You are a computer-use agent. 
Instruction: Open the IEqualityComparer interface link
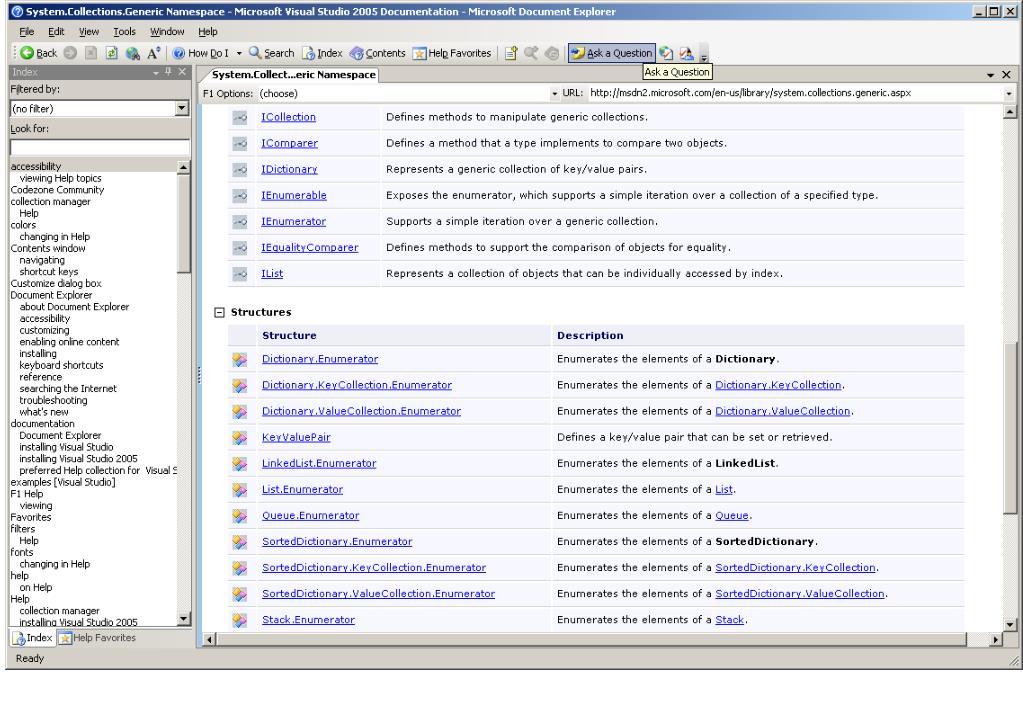click(x=310, y=247)
